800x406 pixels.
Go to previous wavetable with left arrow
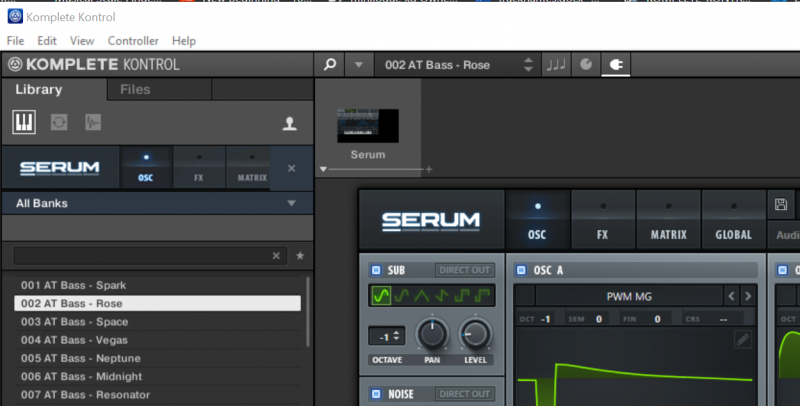[x=731, y=296]
